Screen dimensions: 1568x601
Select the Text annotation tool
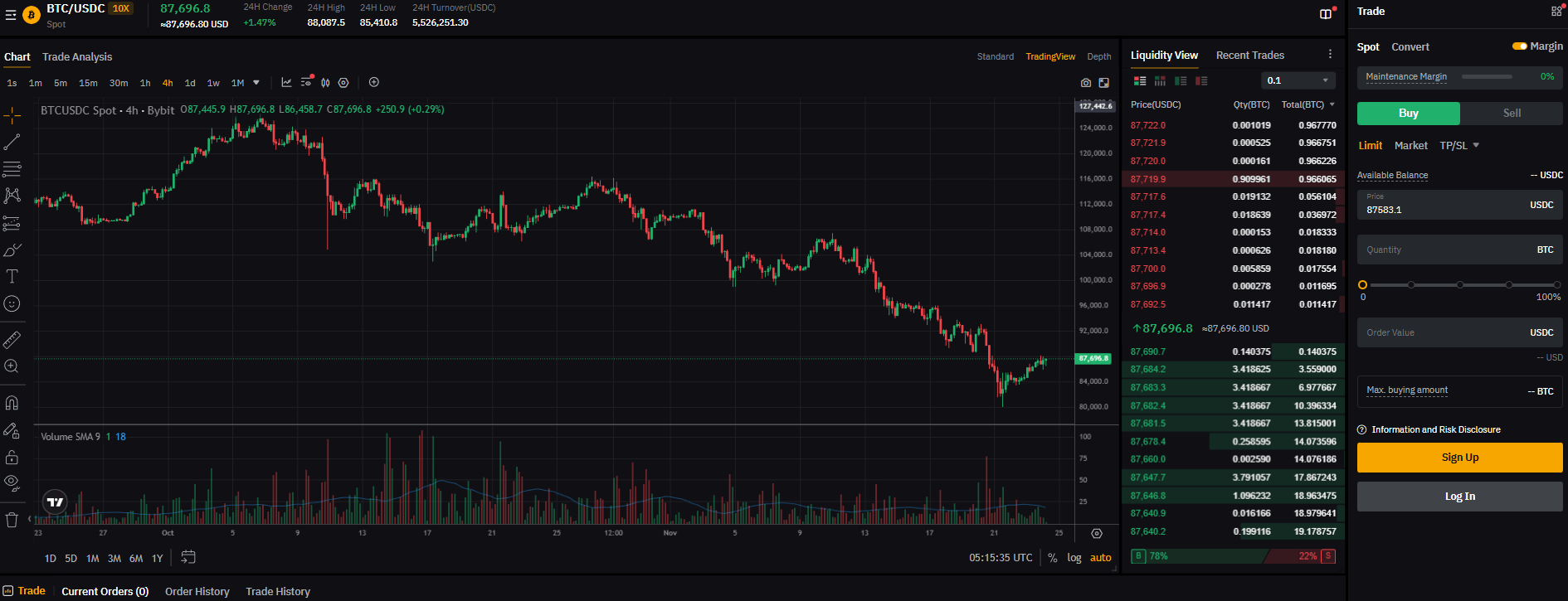pyautogui.click(x=12, y=277)
